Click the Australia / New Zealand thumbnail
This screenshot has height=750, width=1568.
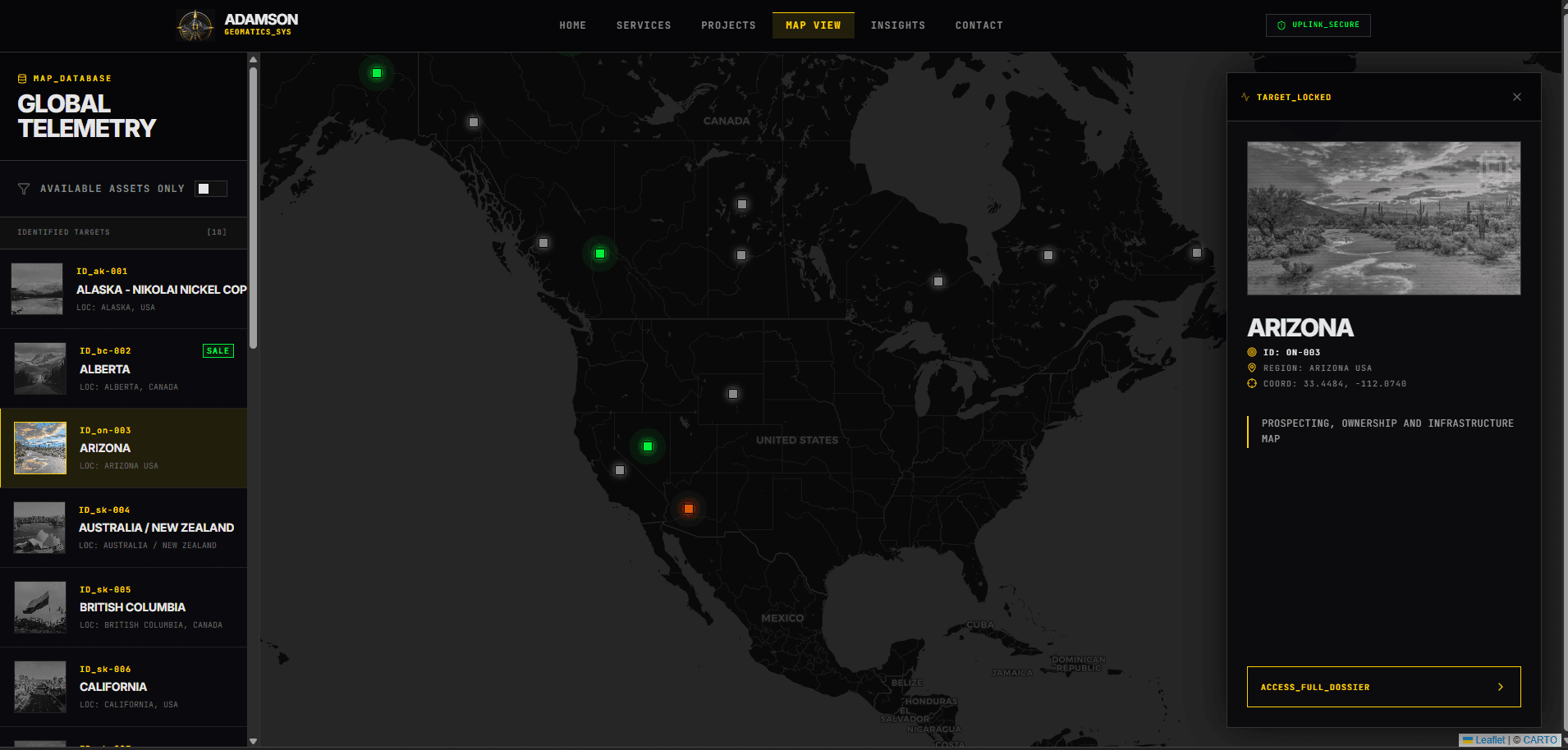pyautogui.click(x=39, y=528)
